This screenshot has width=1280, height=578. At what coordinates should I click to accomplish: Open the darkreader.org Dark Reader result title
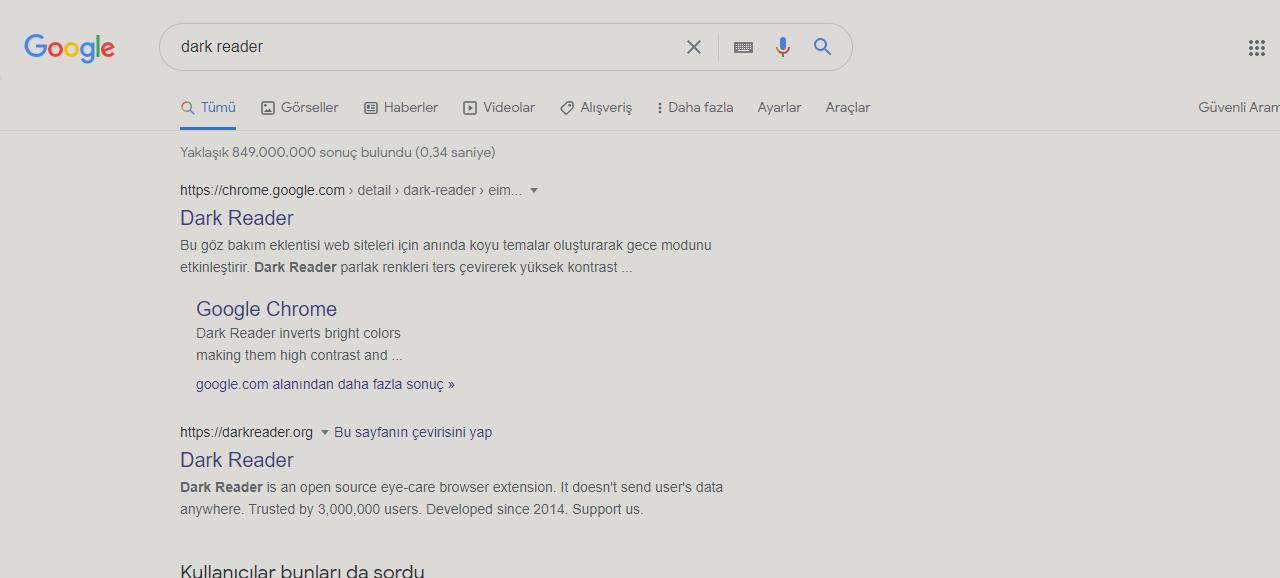(x=237, y=460)
